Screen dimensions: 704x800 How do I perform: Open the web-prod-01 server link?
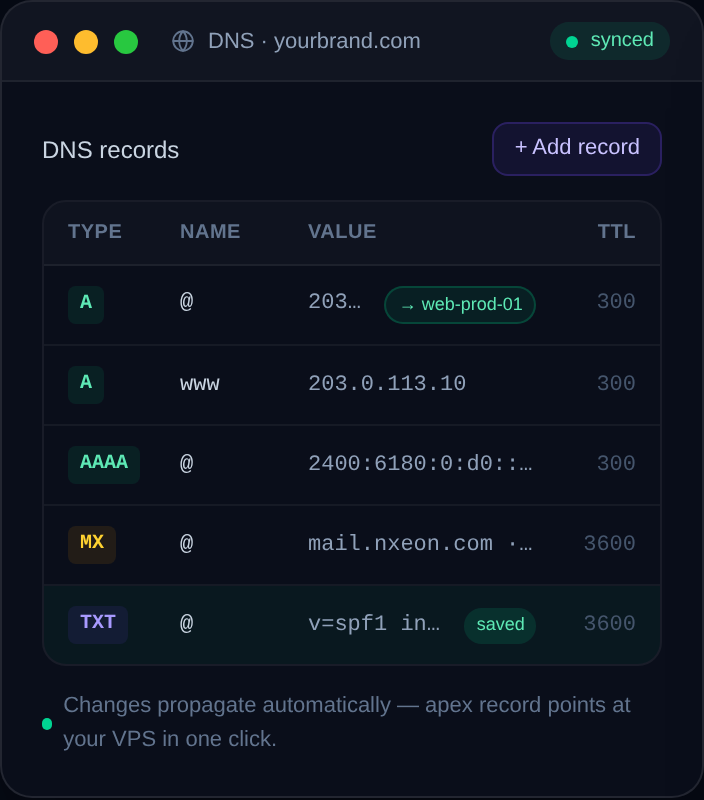pos(460,305)
